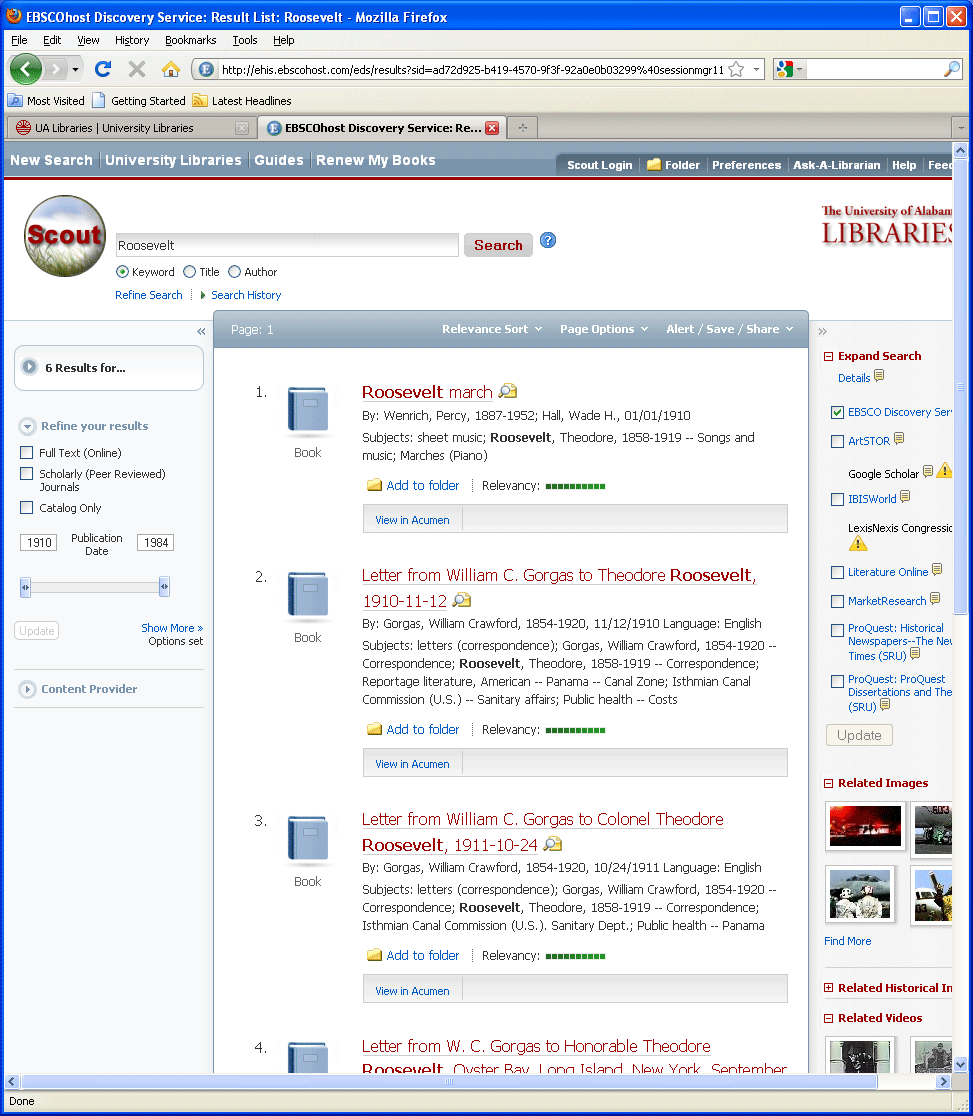Open the Relevance Sort dropdown
The height and width of the screenshot is (1116, 973).
(x=492, y=329)
